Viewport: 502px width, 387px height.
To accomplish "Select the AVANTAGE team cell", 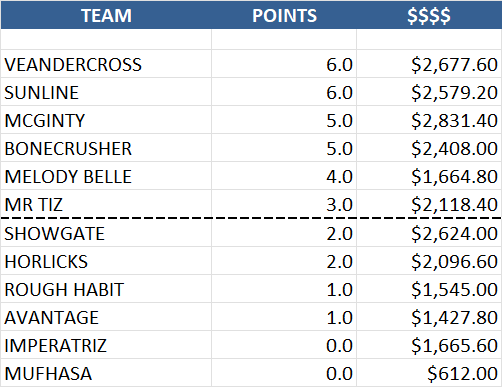I will click(x=106, y=317).
